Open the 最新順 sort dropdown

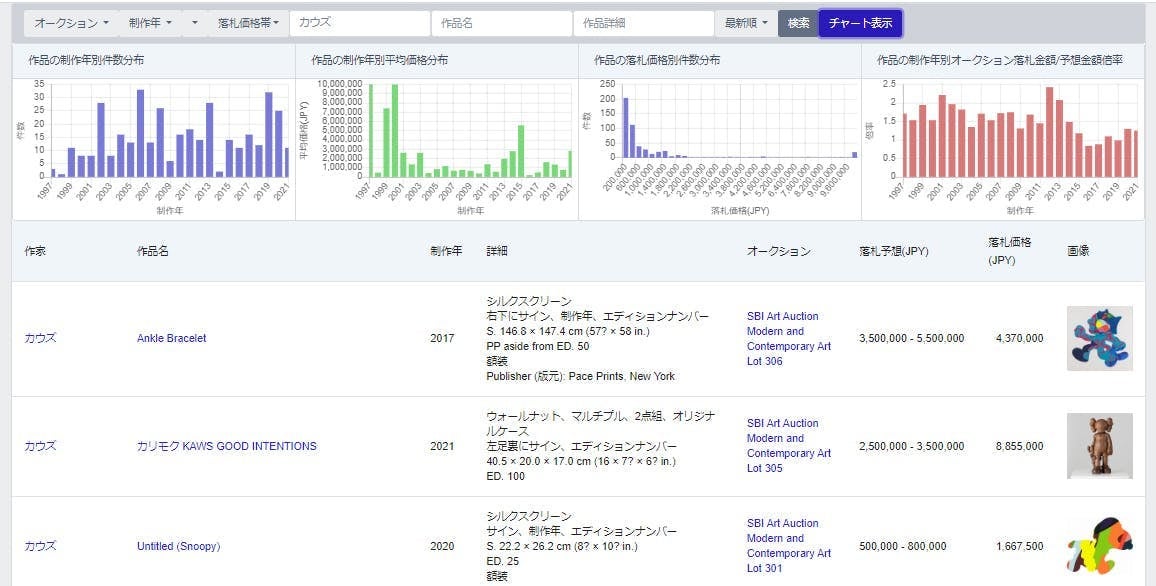746,23
